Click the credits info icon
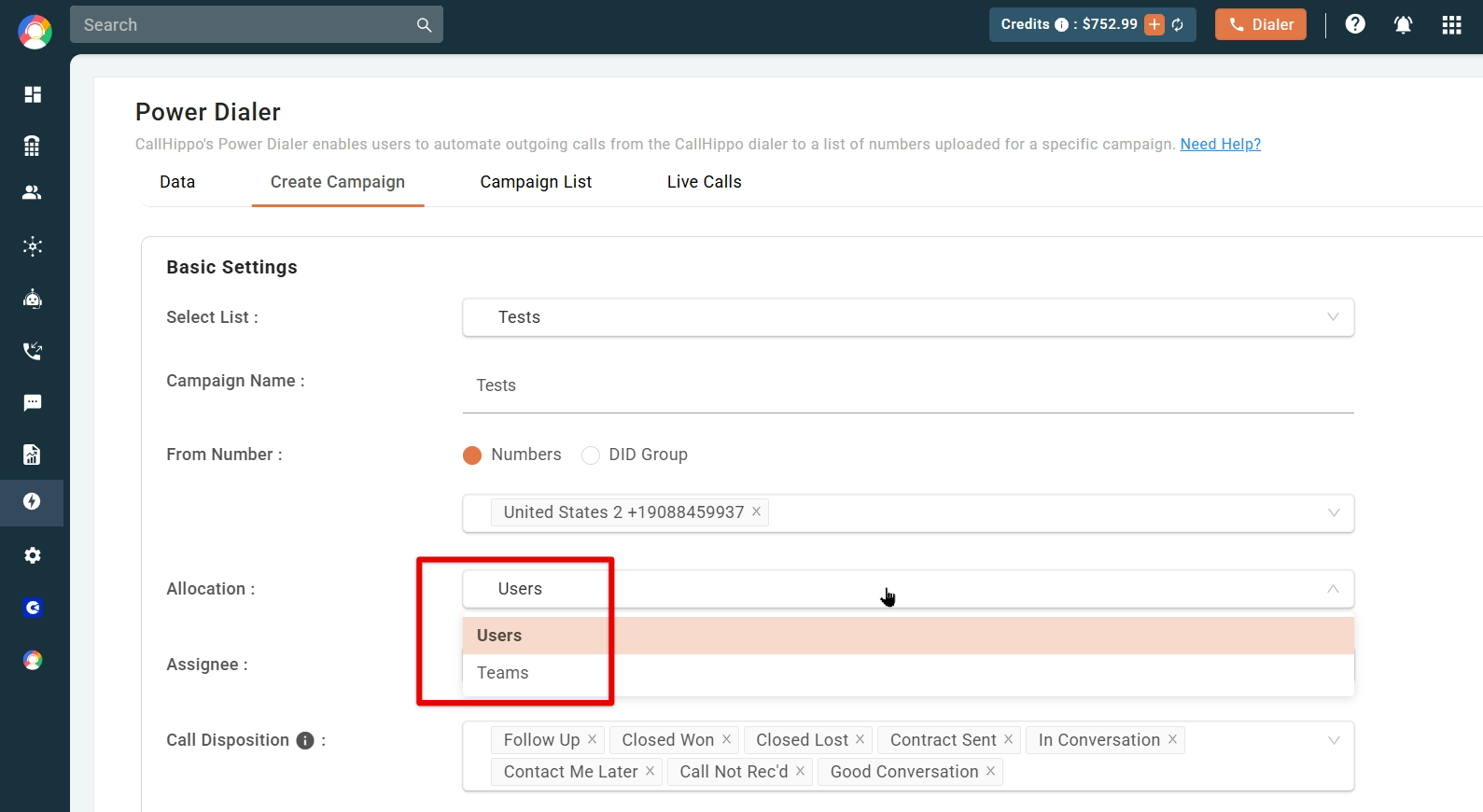Screen dimensions: 1483x812 point(1061,25)
